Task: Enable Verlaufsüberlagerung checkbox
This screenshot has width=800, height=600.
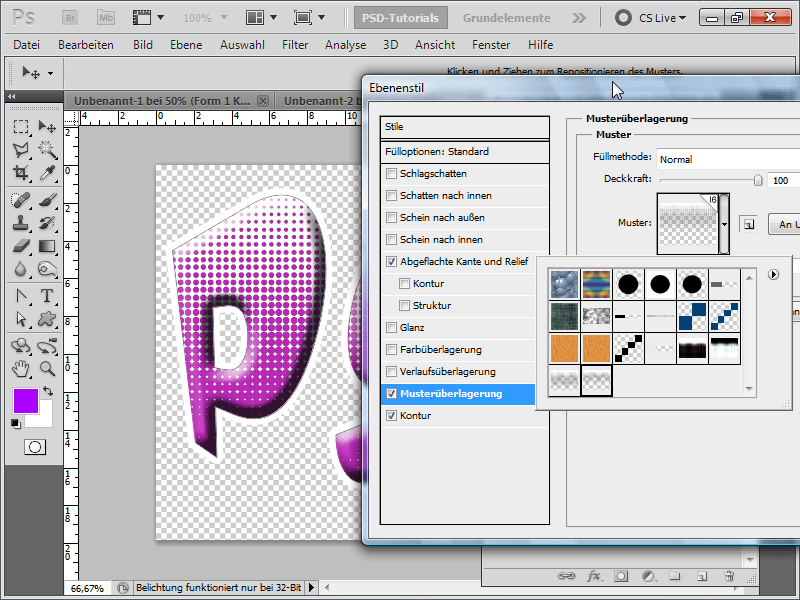Action: [391, 371]
